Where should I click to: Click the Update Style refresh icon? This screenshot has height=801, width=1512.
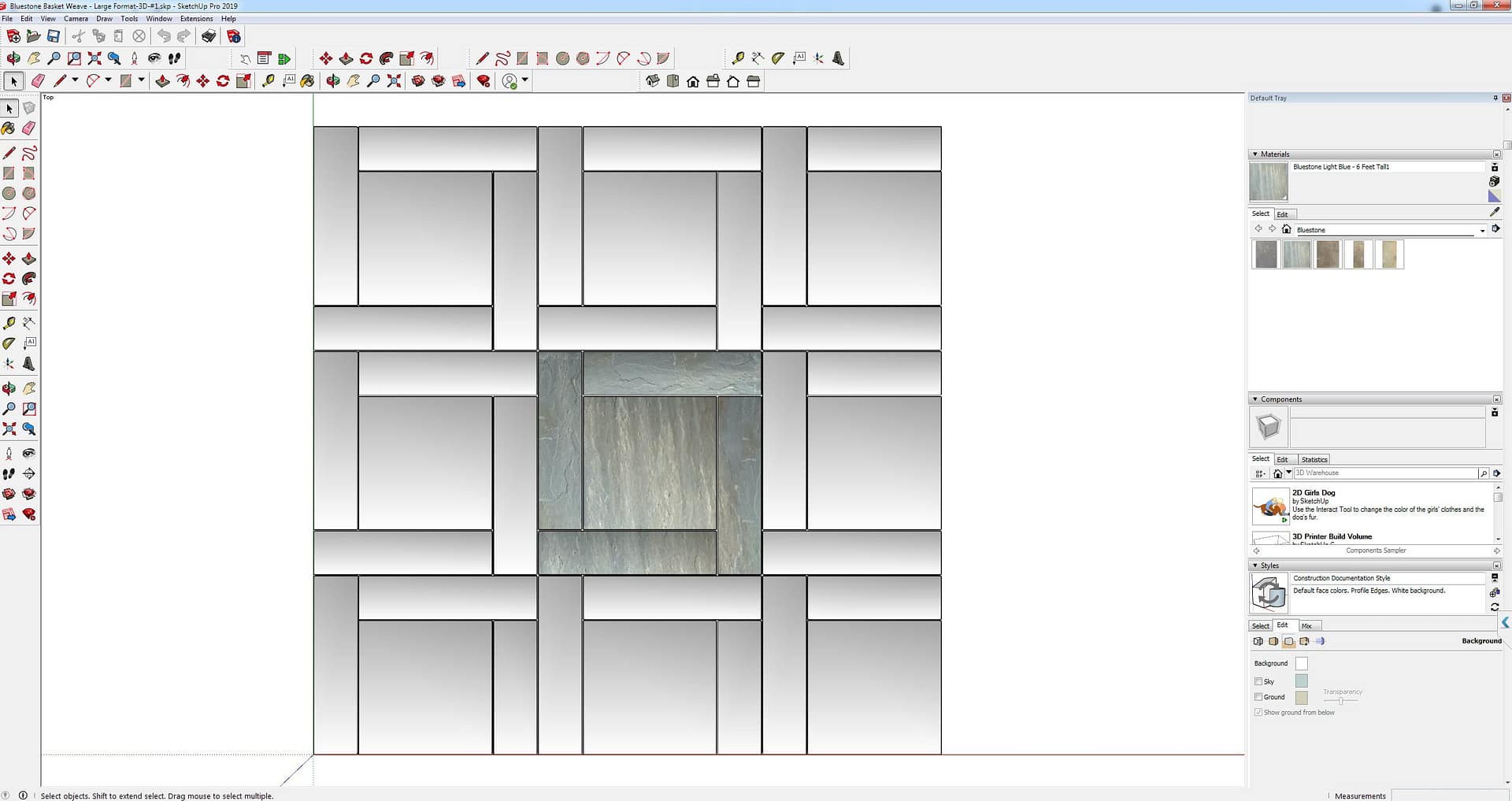(1494, 606)
